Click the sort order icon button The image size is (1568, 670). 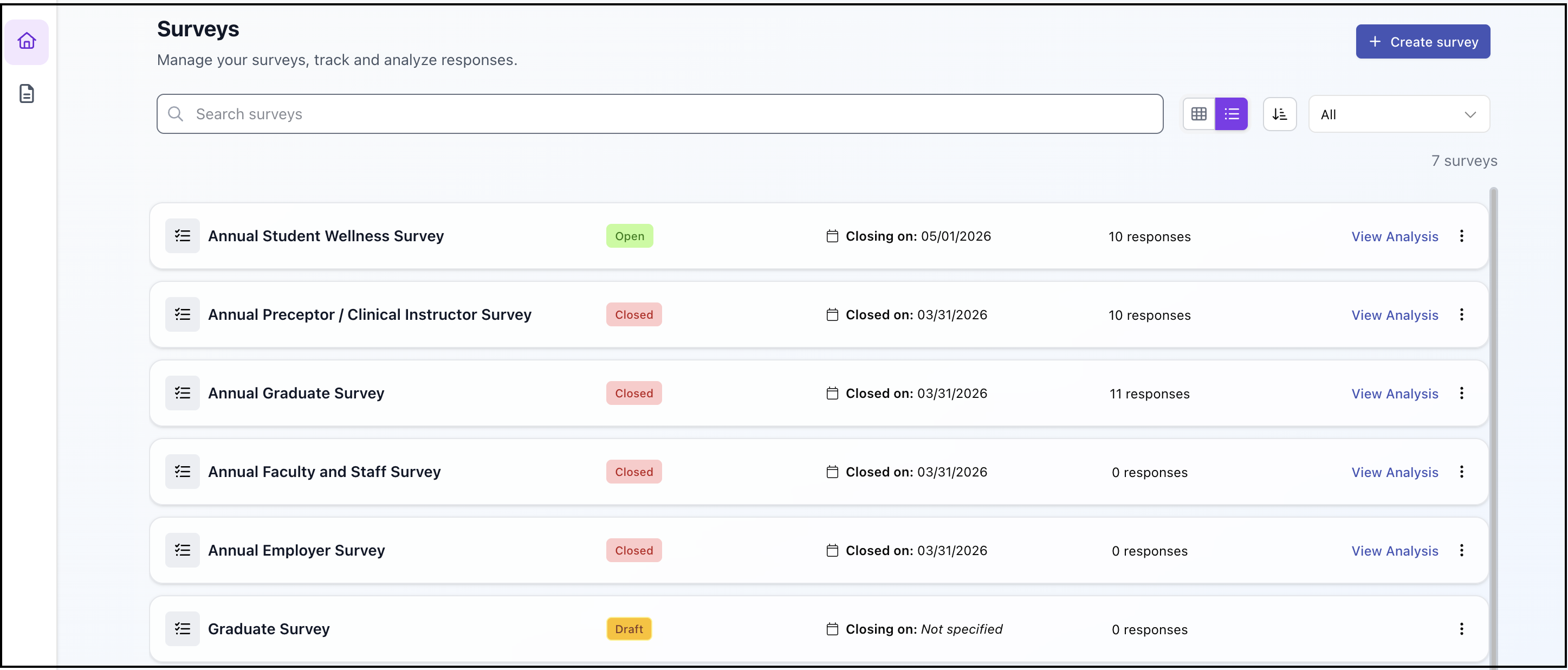coord(1279,114)
